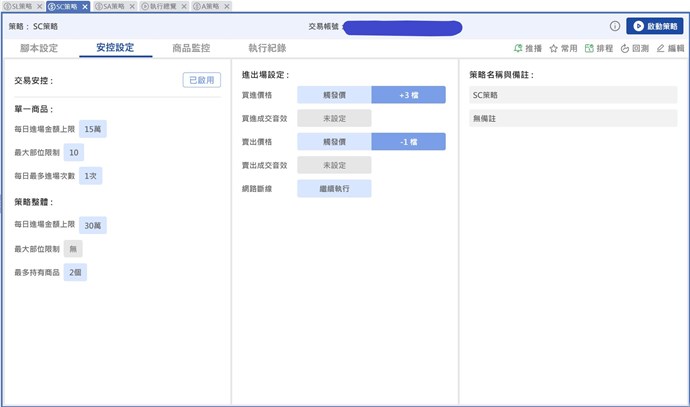Viewport: 690px width, 407px height.
Task: Click the info icon beside 啟動策略
Action: (x=614, y=26)
